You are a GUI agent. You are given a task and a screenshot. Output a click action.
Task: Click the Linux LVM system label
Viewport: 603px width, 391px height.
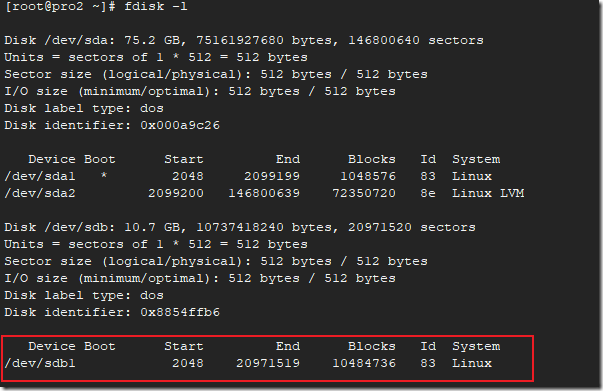tap(488, 193)
